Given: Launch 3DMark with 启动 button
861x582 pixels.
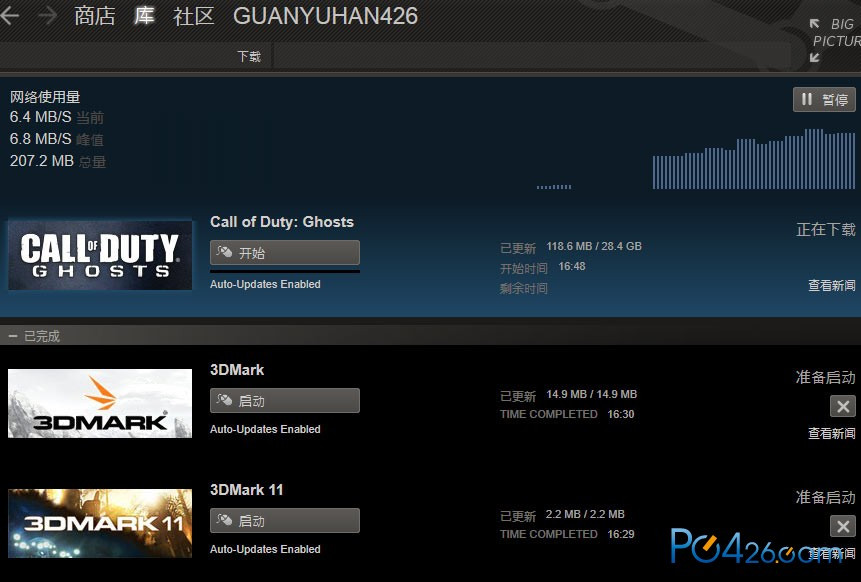Looking at the screenshot, I should click(284, 400).
